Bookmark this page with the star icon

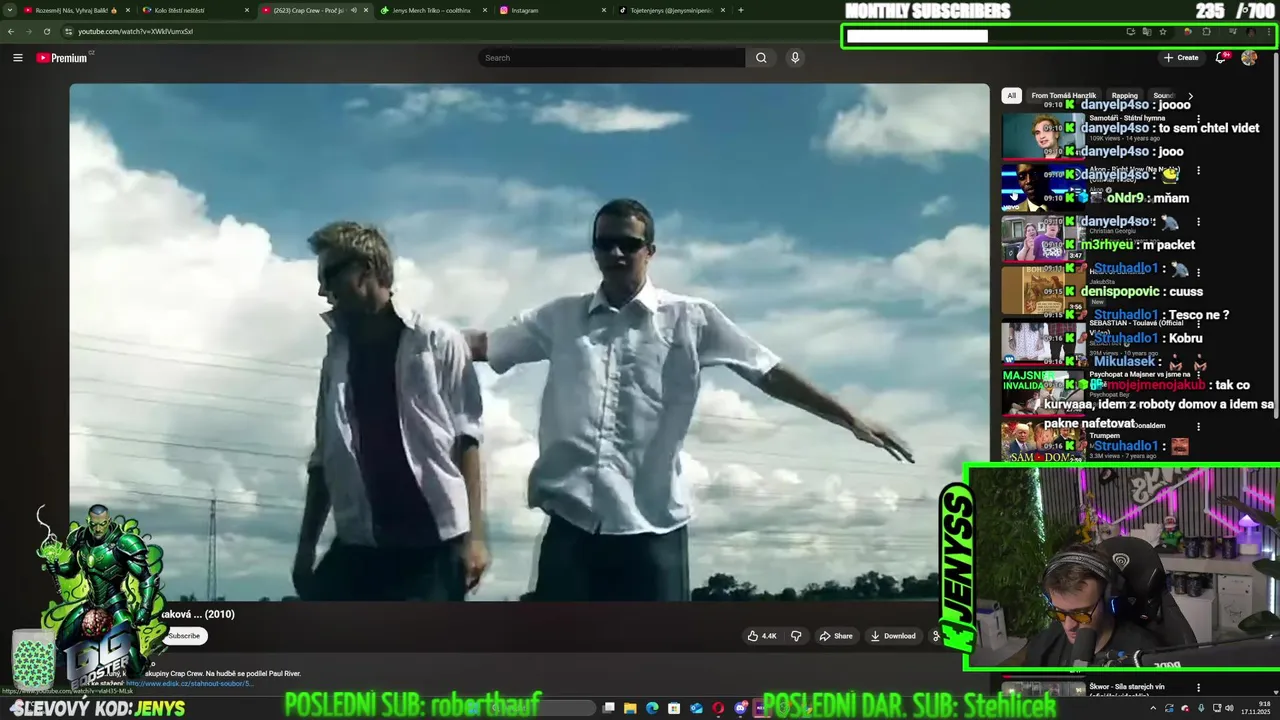point(1163,31)
